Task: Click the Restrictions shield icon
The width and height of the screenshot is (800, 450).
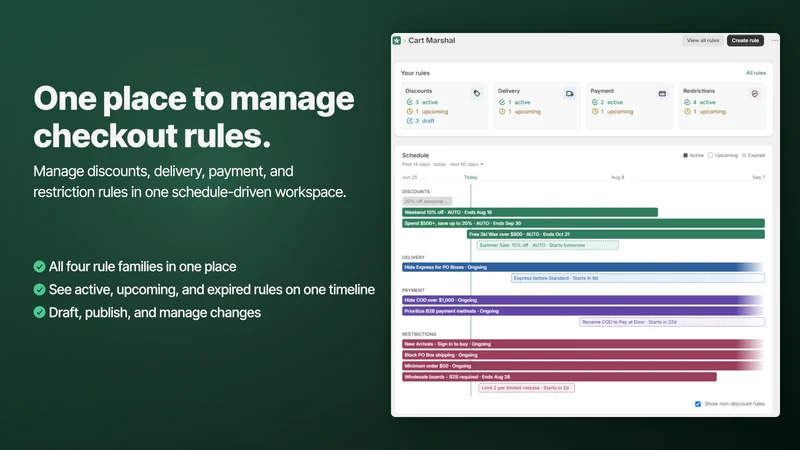Action: pos(755,93)
